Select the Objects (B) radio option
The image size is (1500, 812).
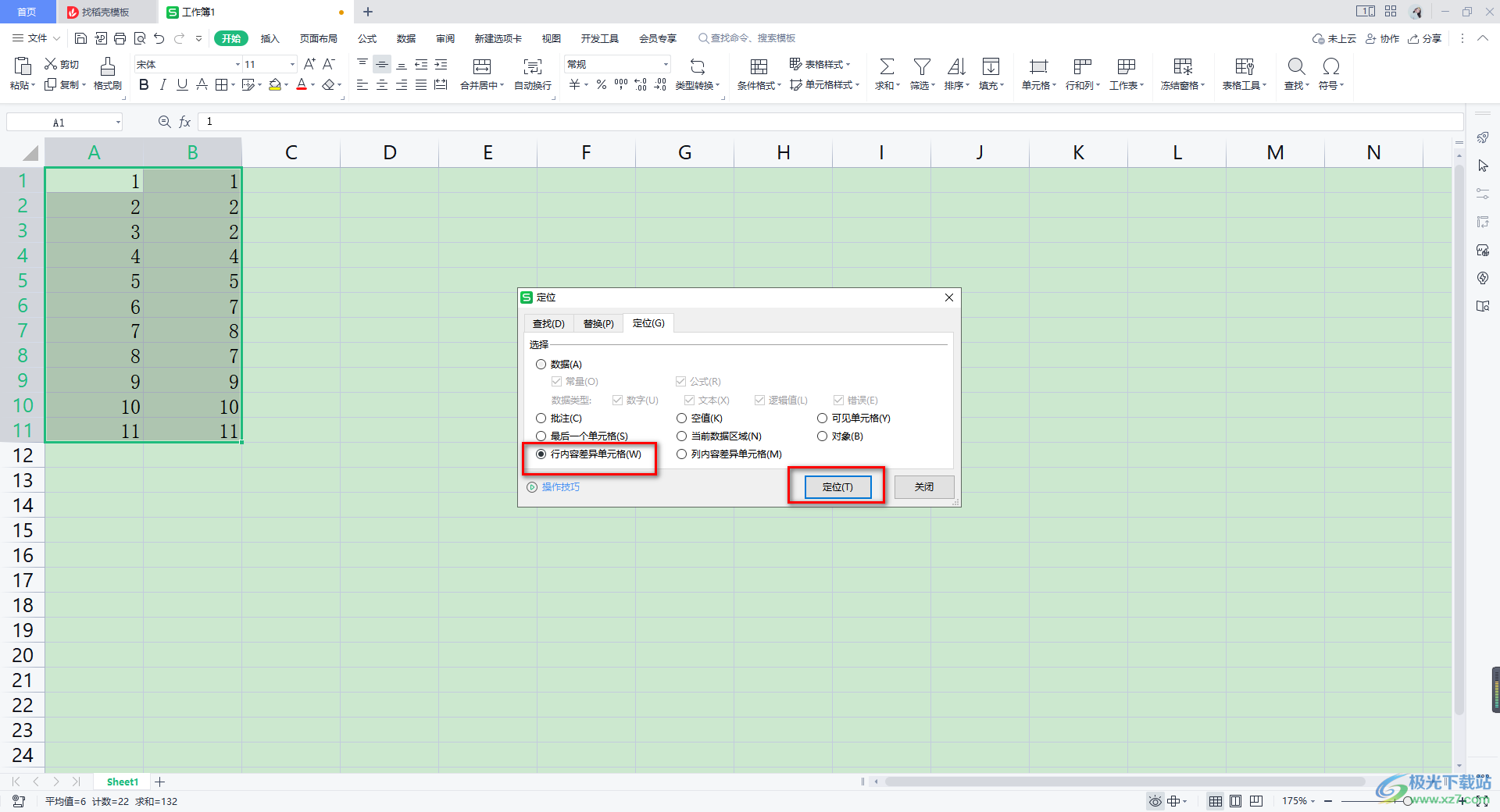[822, 436]
